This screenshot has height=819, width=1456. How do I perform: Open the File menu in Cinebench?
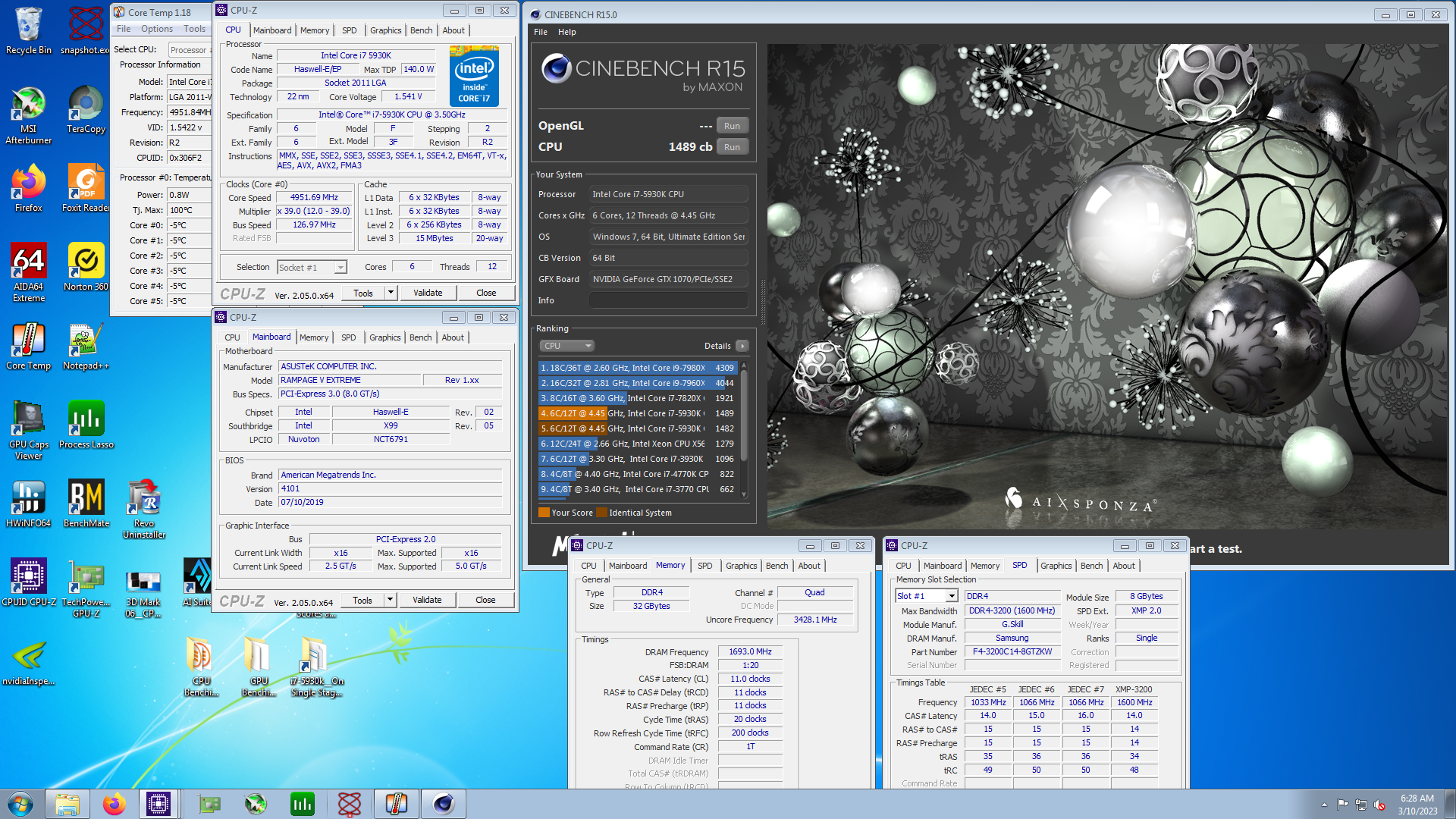point(540,32)
